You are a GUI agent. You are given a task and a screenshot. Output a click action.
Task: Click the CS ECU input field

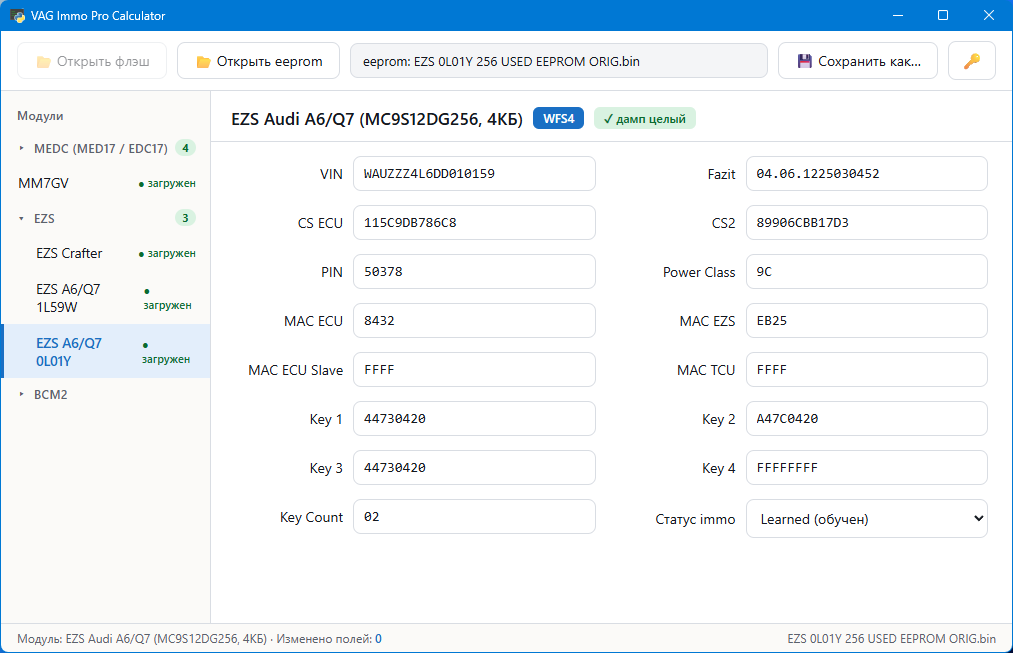click(x=474, y=223)
